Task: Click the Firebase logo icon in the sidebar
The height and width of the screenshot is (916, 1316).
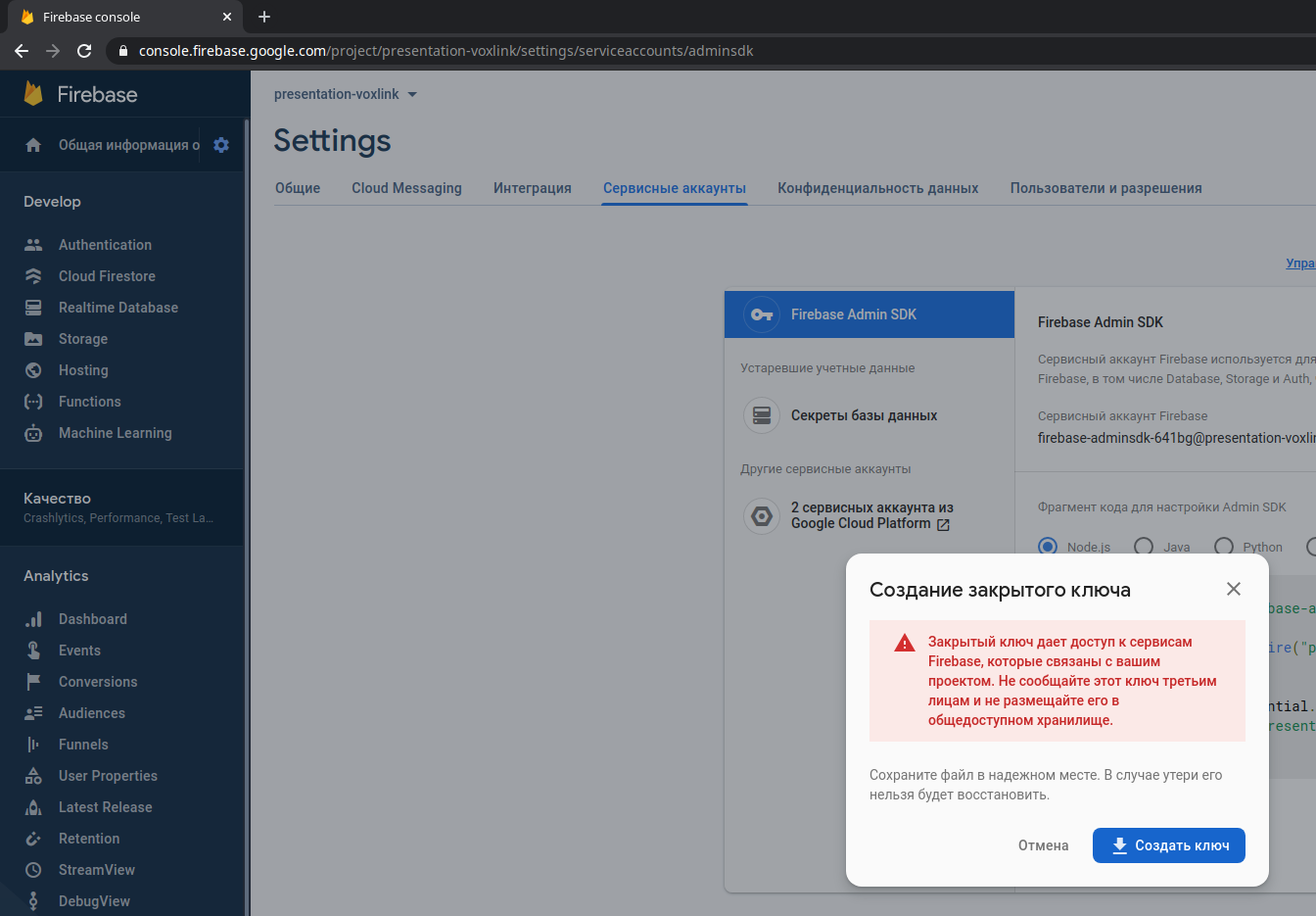Action: click(33, 94)
